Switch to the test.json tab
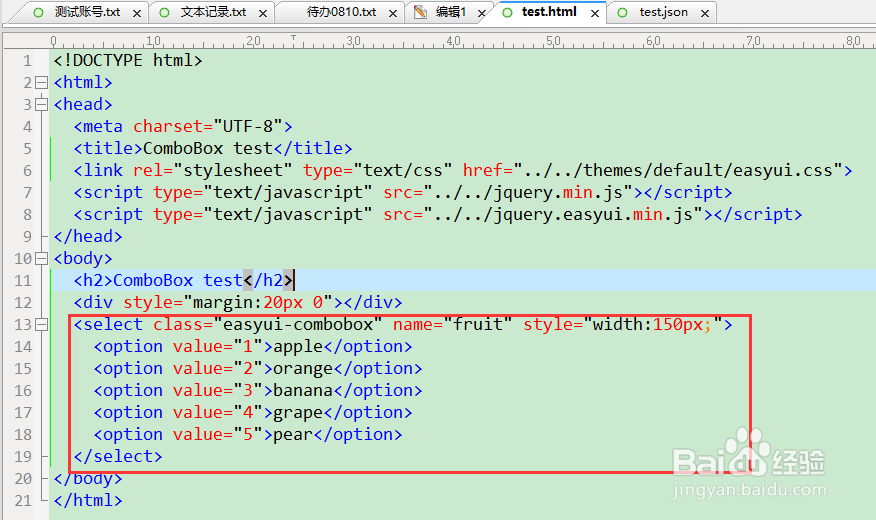The width and height of the screenshot is (876, 520). tap(664, 12)
